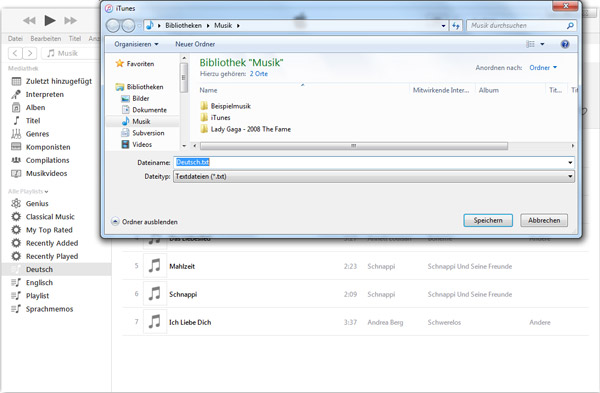Open the Datei menu in iTunes
Viewport: 600px width, 393px height.
(x=15, y=39)
